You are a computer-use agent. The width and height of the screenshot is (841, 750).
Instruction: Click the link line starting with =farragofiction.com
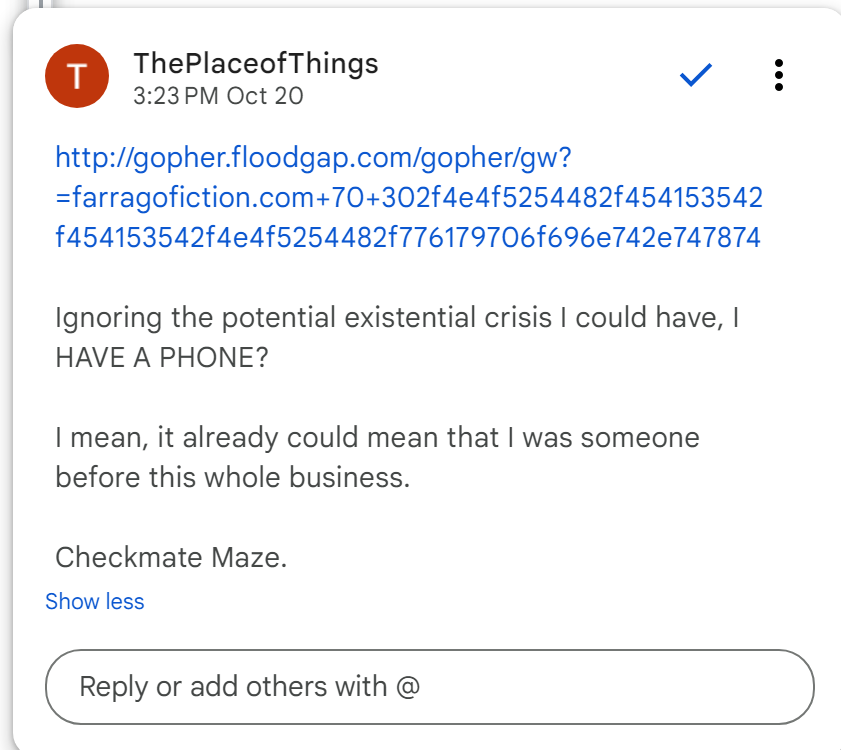click(409, 197)
